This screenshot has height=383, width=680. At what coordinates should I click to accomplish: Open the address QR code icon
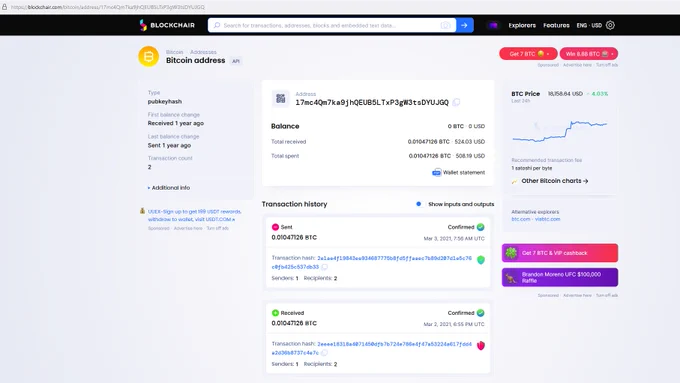[x=281, y=98]
